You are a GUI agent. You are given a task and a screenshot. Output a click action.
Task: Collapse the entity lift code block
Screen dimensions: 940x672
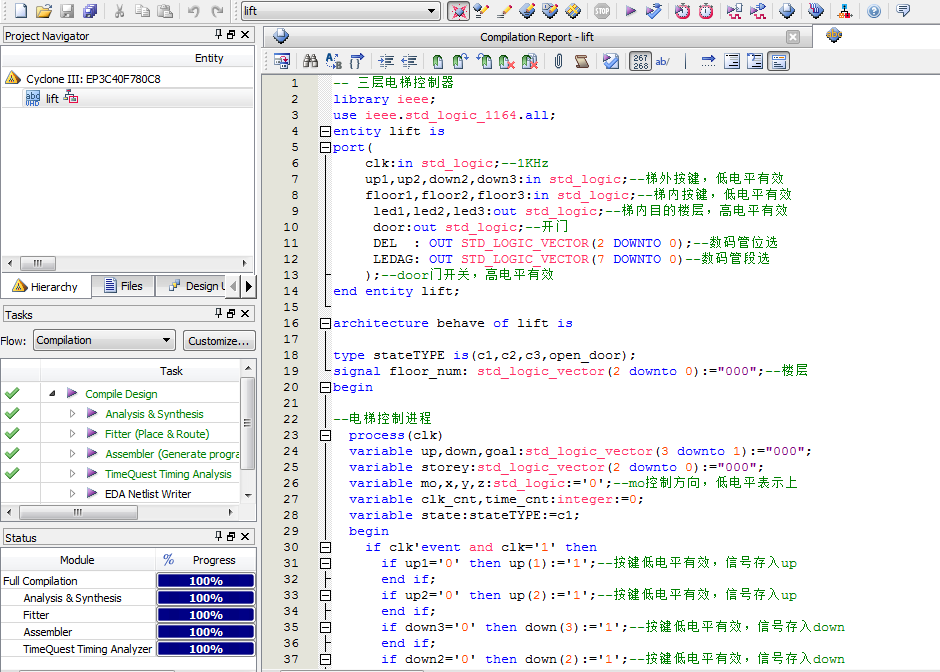(324, 131)
